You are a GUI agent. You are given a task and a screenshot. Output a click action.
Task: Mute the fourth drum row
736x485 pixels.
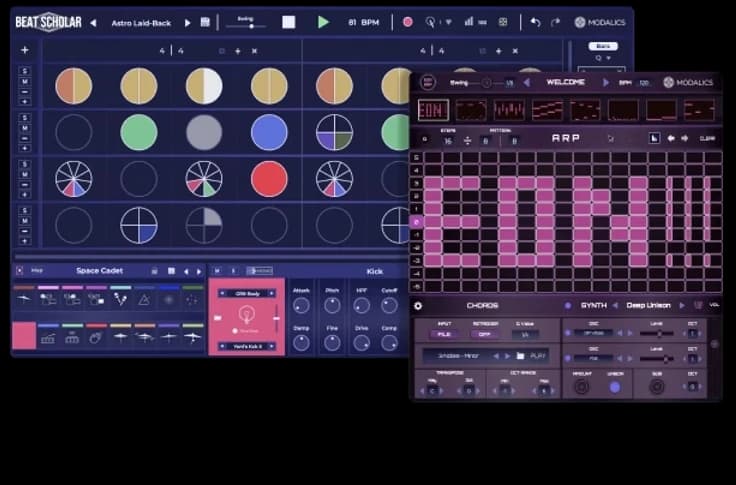(x=24, y=221)
